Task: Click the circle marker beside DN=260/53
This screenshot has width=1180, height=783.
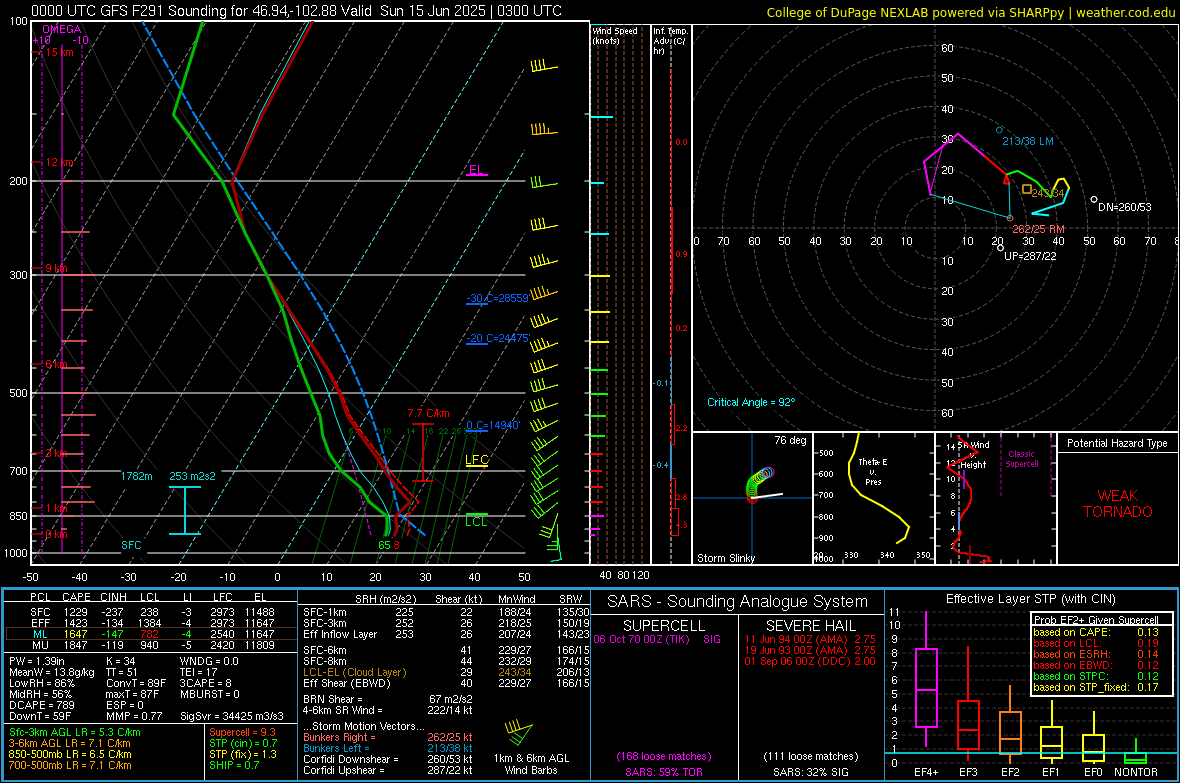Action: pyautogui.click(x=1093, y=200)
